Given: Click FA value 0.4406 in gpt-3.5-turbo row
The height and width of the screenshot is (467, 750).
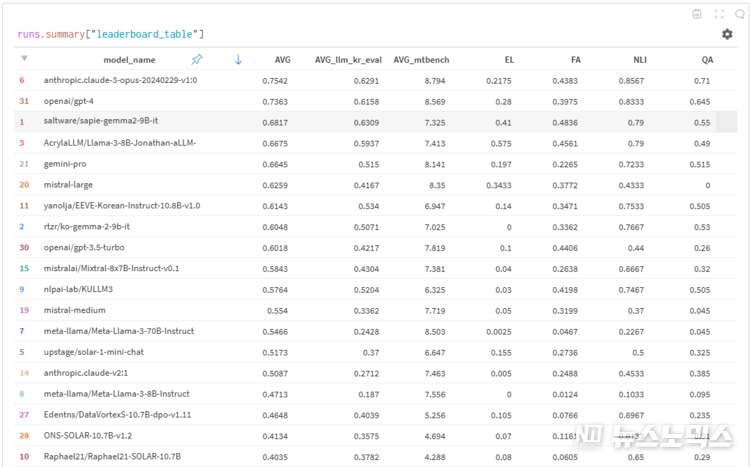Looking at the screenshot, I should (x=565, y=248).
